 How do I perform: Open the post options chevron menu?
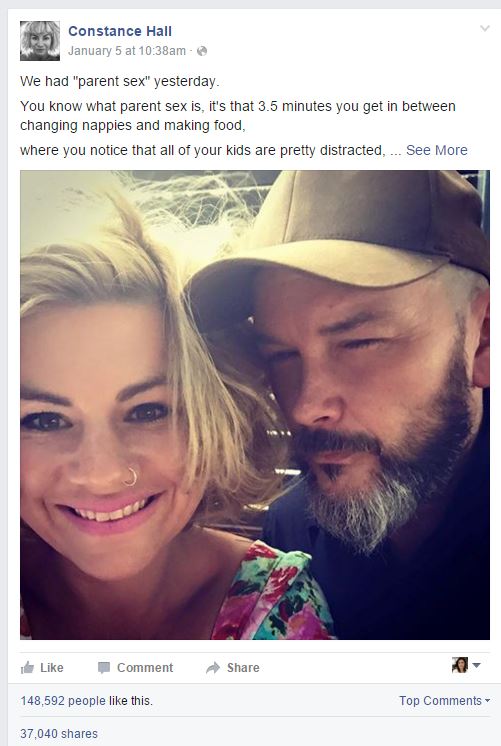(484, 29)
